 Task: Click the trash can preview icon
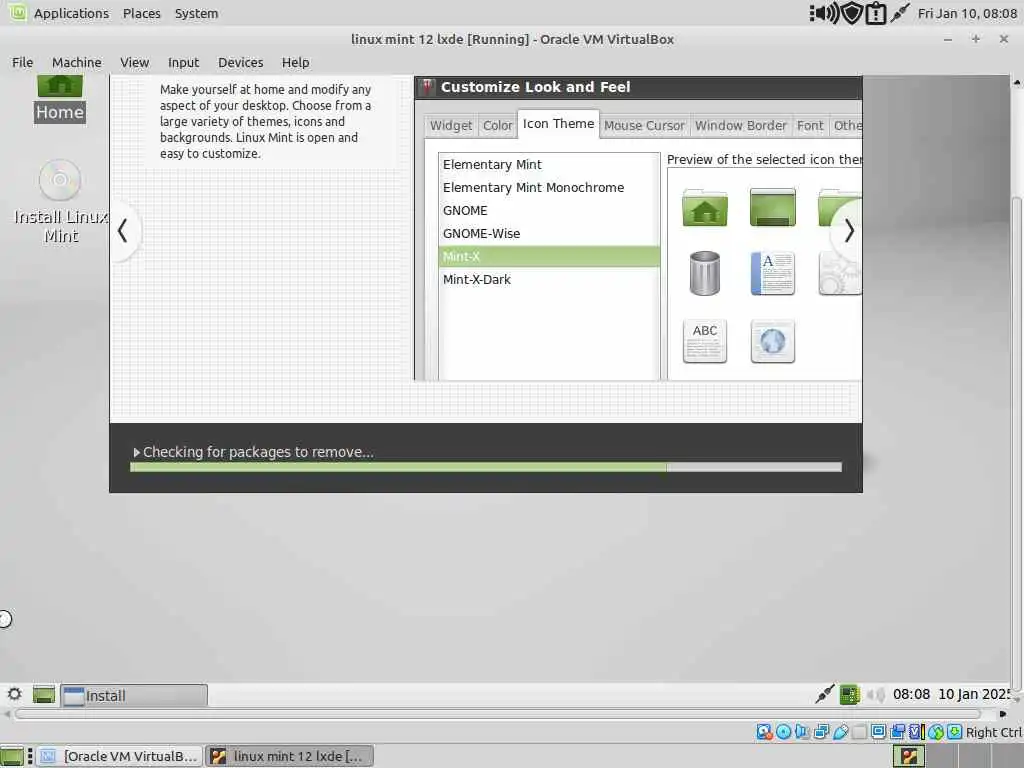pos(705,273)
